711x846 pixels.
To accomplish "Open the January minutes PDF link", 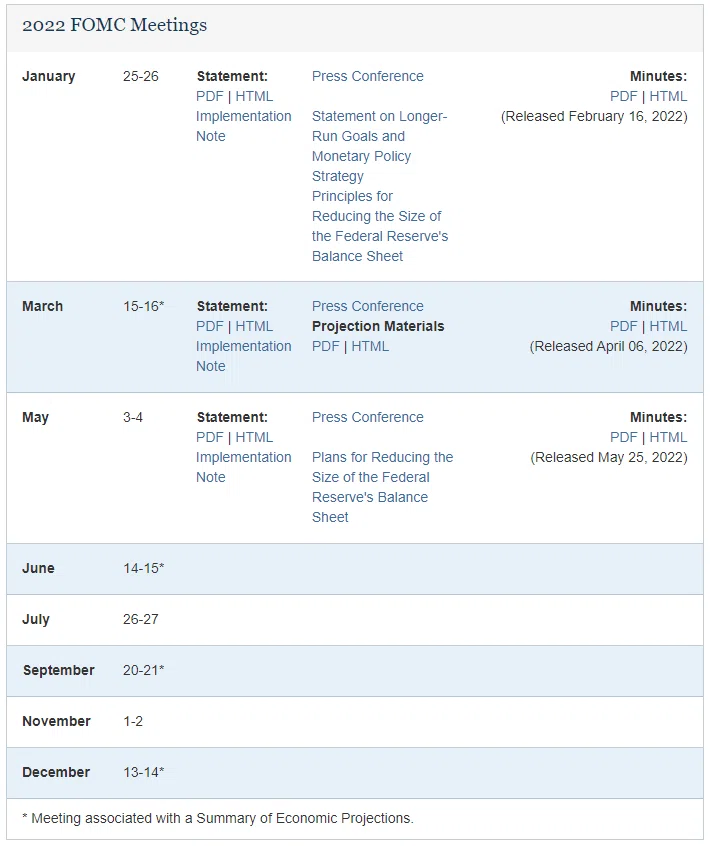I will (624, 97).
